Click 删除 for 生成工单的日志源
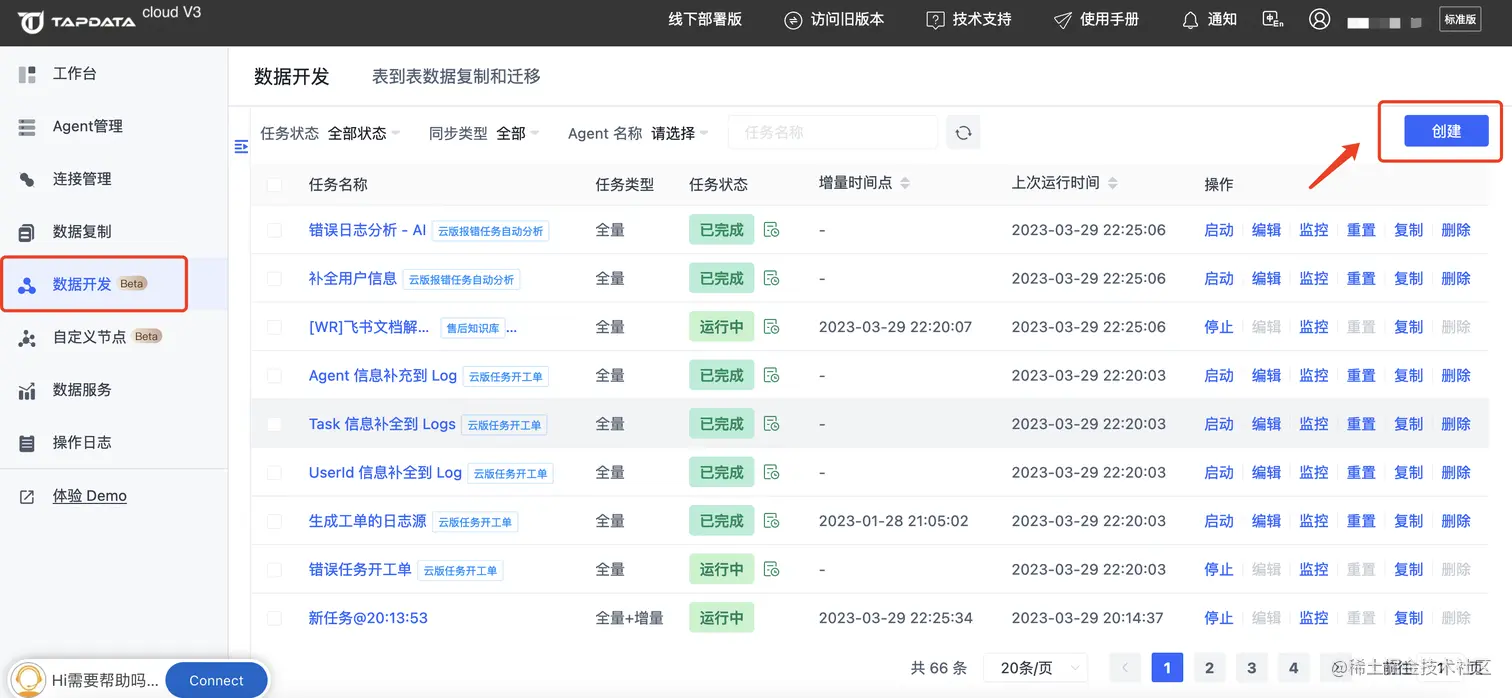 point(1456,521)
